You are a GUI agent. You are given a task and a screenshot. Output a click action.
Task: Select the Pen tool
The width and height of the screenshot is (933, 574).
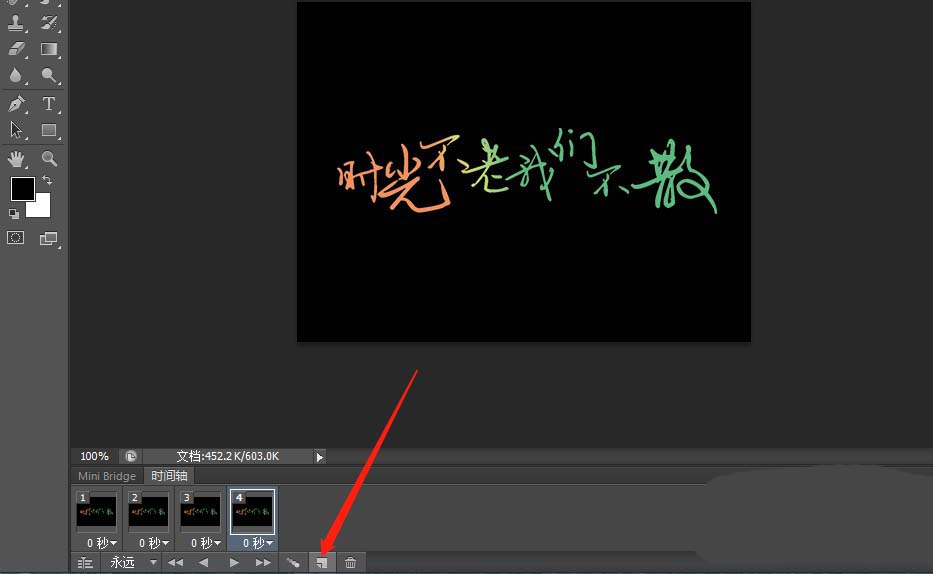(x=16, y=103)
